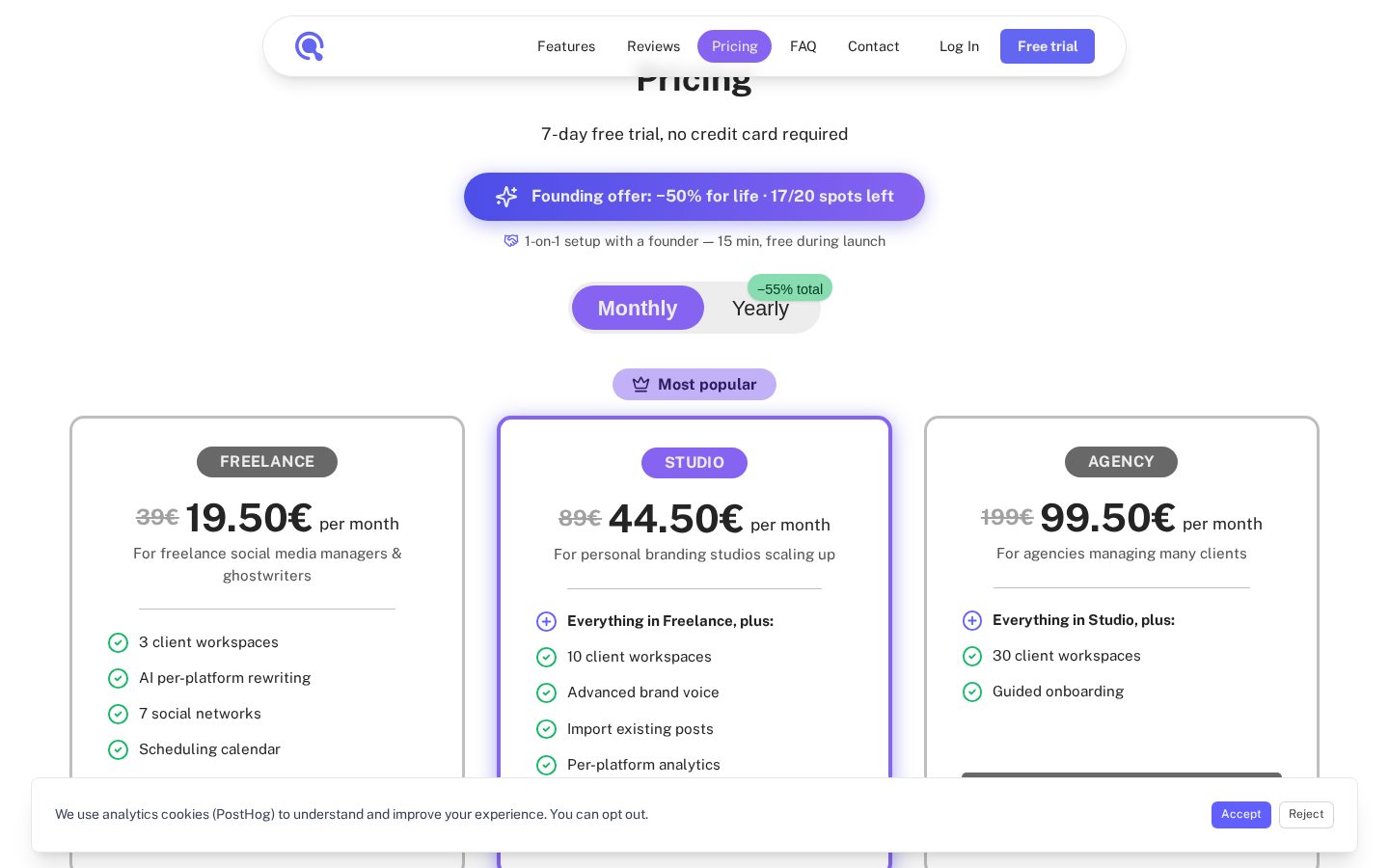This screenshot has width=1389, height=868.
Task: Click plus icon beside Everything in Freelance
Action: click(546, 621)
